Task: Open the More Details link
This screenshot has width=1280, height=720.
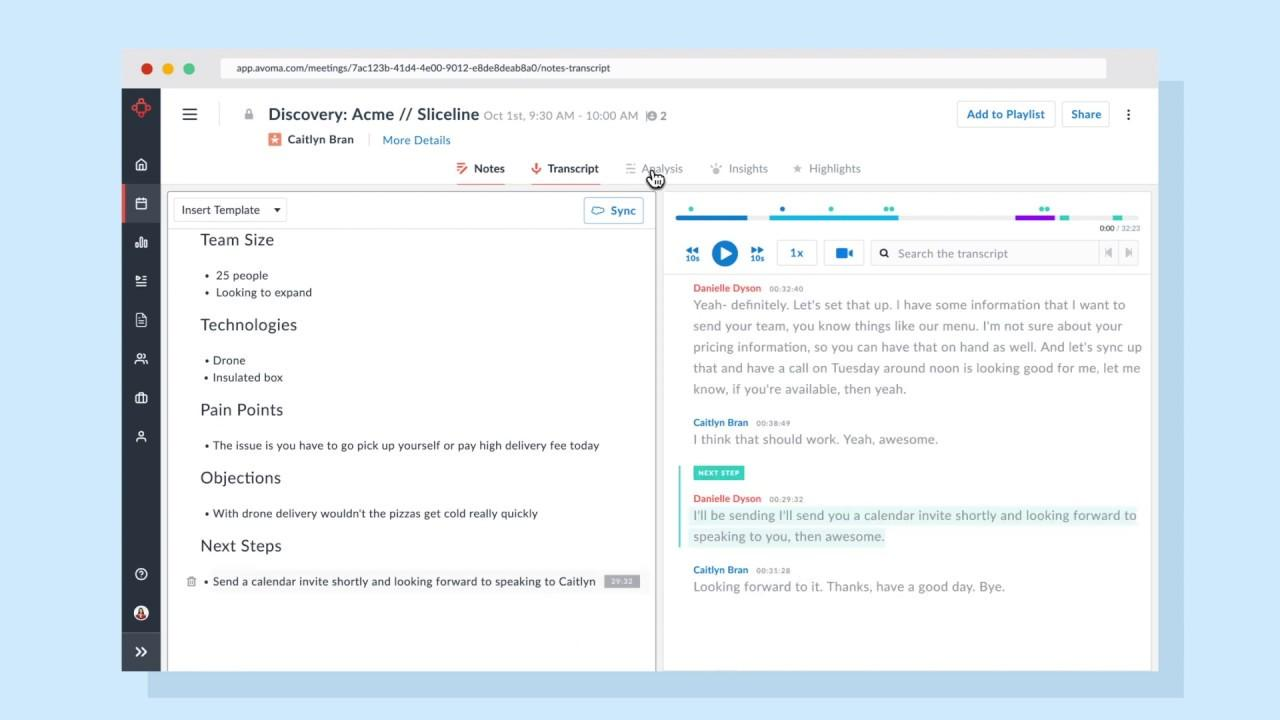Action: point(416,140)
